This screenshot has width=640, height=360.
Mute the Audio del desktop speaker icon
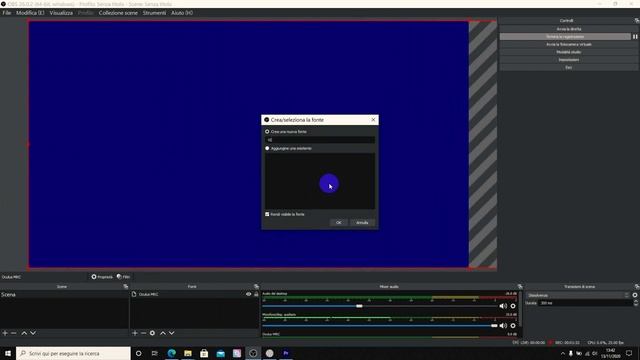(x=503, y=306)
